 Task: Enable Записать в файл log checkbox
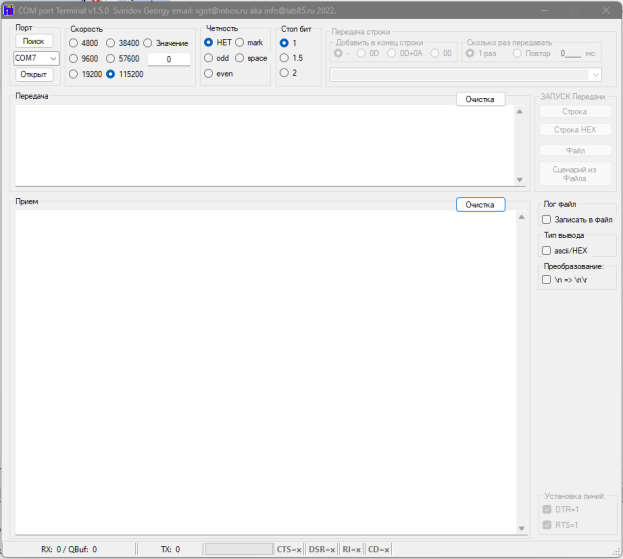(546, 219)
